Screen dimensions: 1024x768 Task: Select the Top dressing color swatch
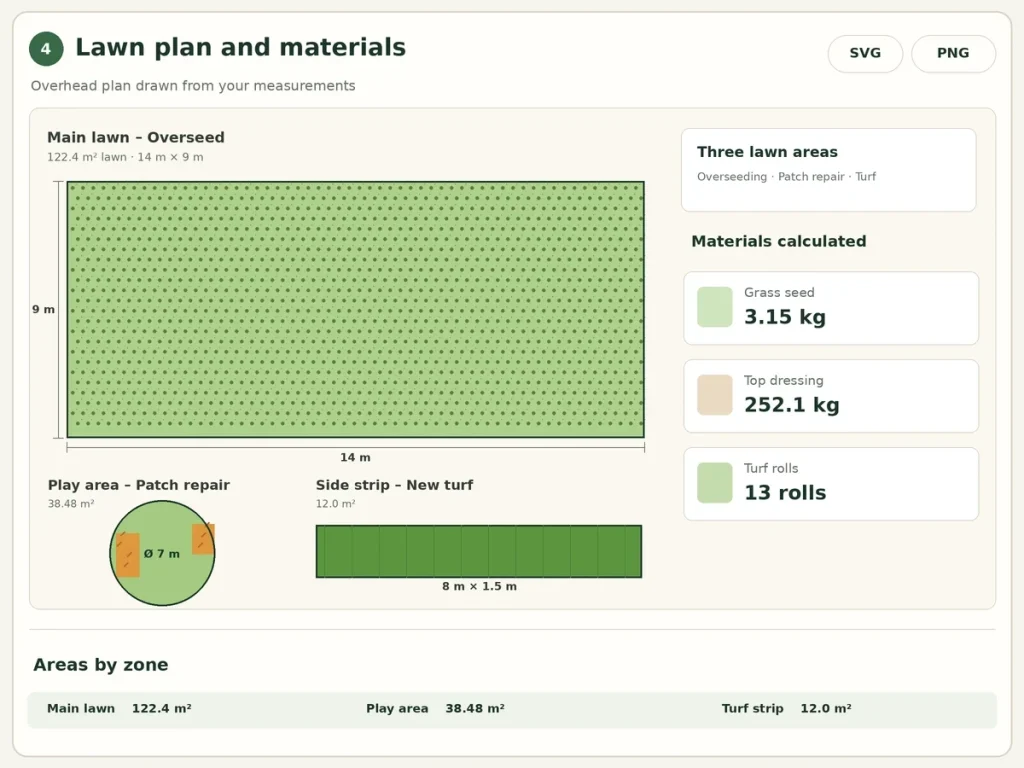pos(714,395)
